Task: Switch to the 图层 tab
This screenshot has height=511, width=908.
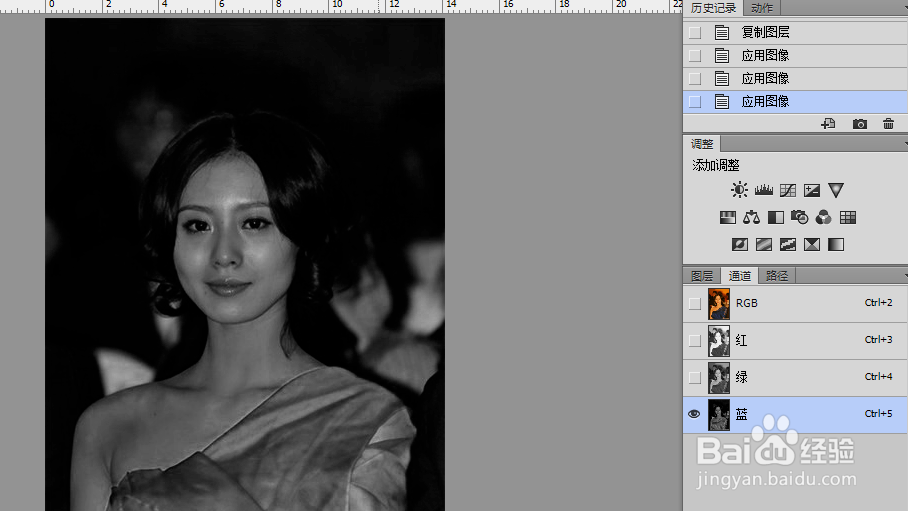Action: tap(702, 276)
